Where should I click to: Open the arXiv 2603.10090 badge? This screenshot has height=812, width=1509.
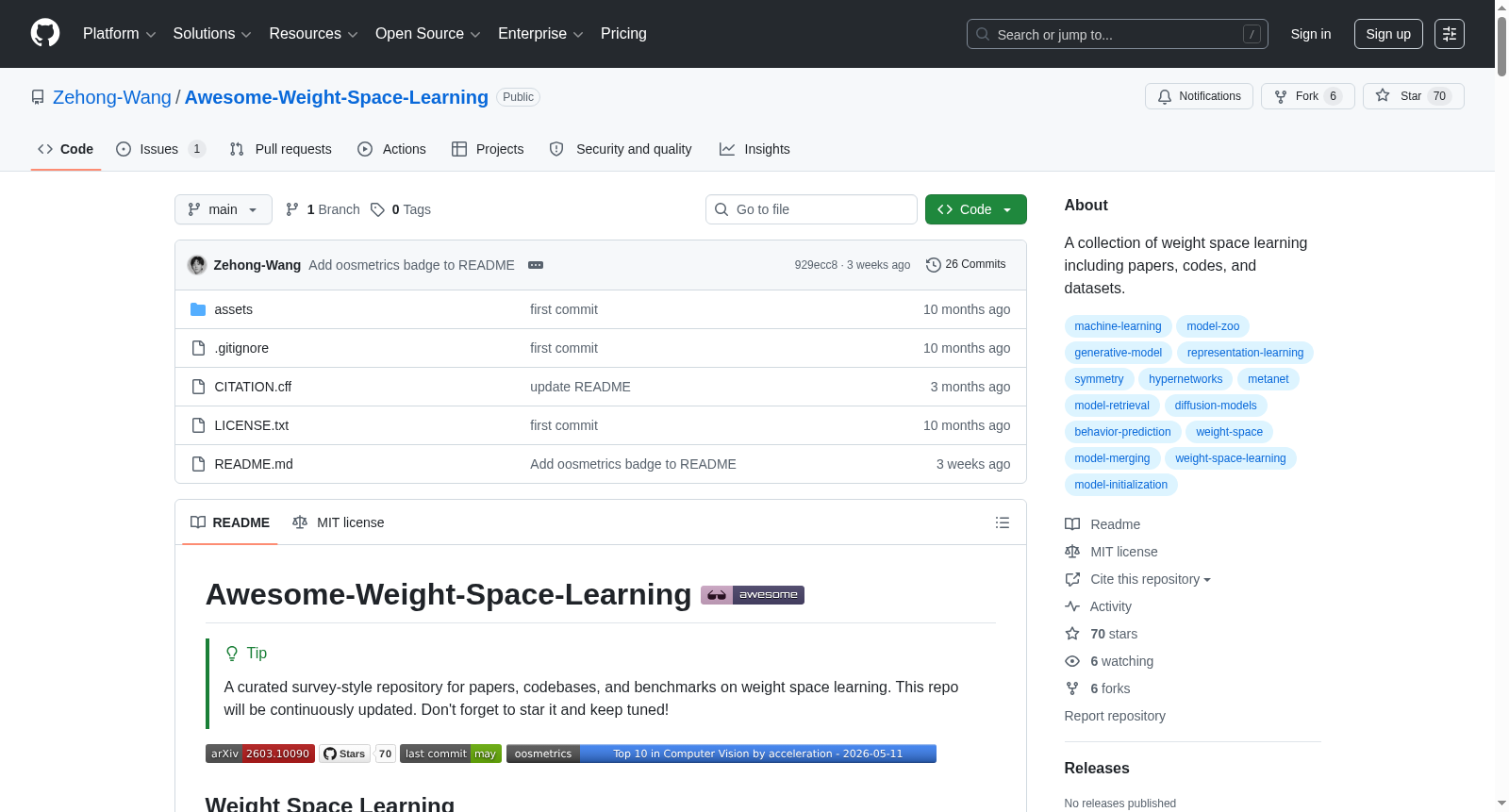coord(260,754)
